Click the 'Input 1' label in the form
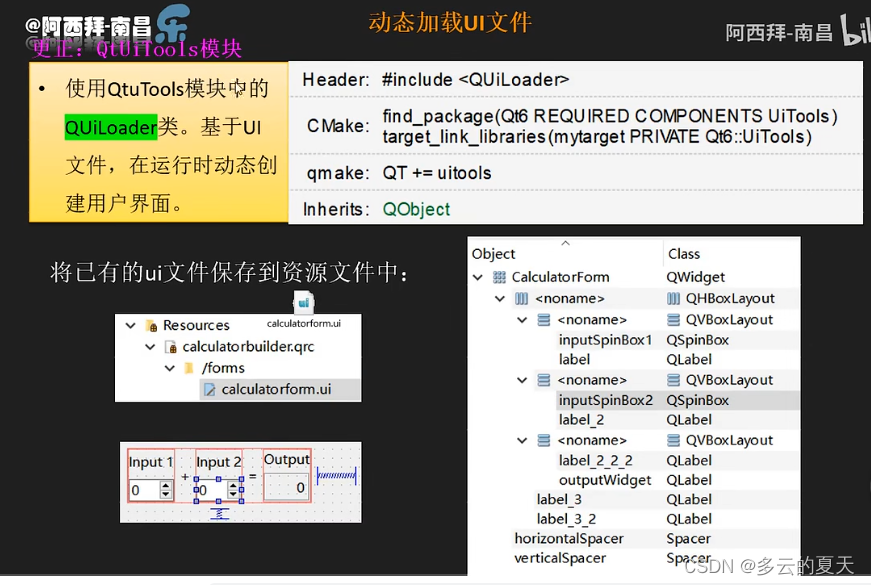The height and width of the screenshot is (585, 871). [151, 462]
